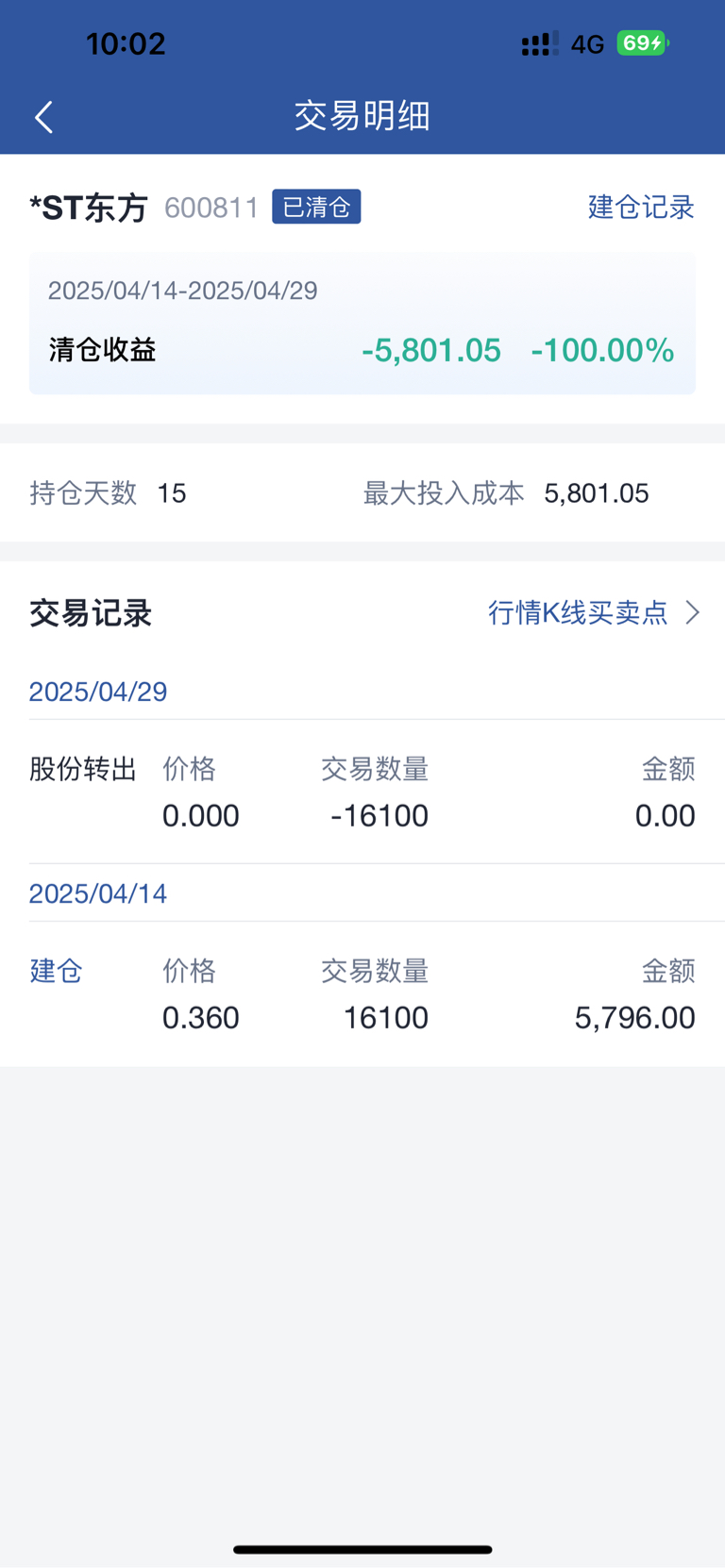Tap the battery indicator in status bar
The height and width of the screenshot is (1568, 725).
643,43
